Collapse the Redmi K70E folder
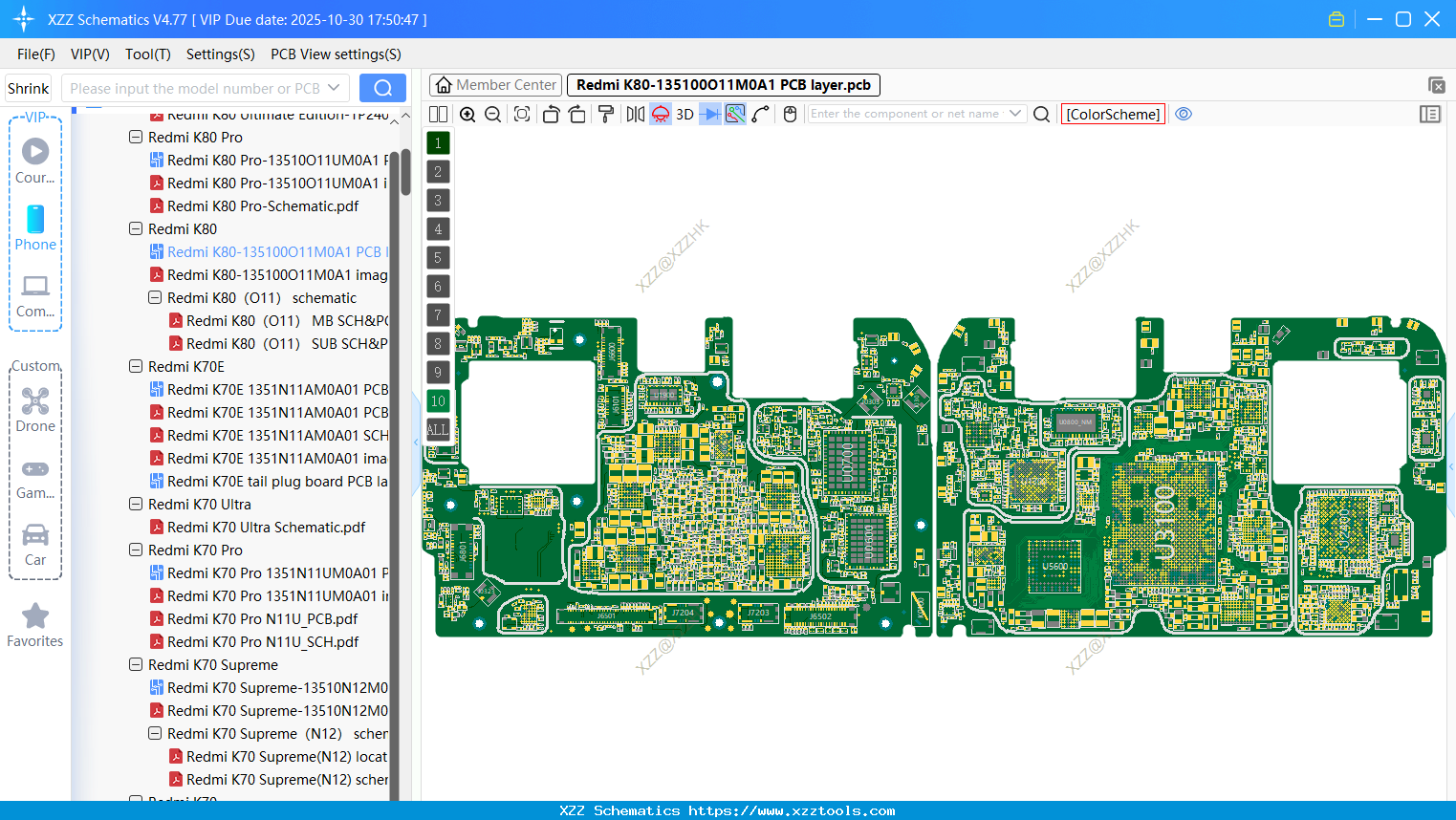Screen dimensions: 1456x820 point(136,366)
